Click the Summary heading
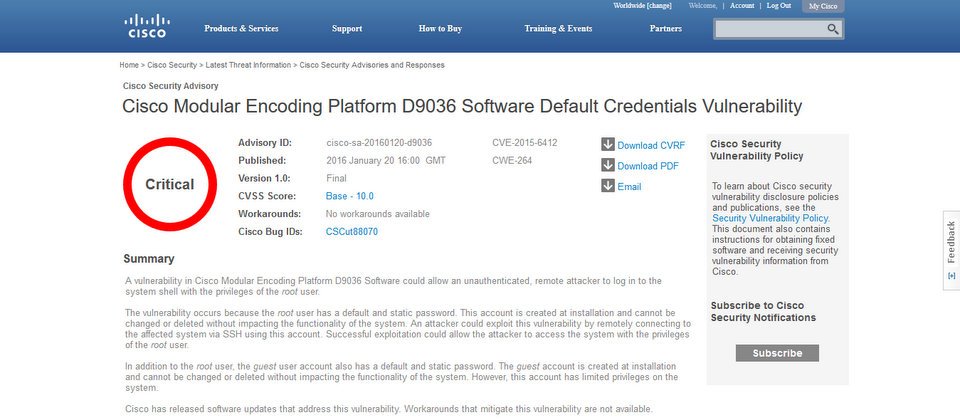 (149, 259)
